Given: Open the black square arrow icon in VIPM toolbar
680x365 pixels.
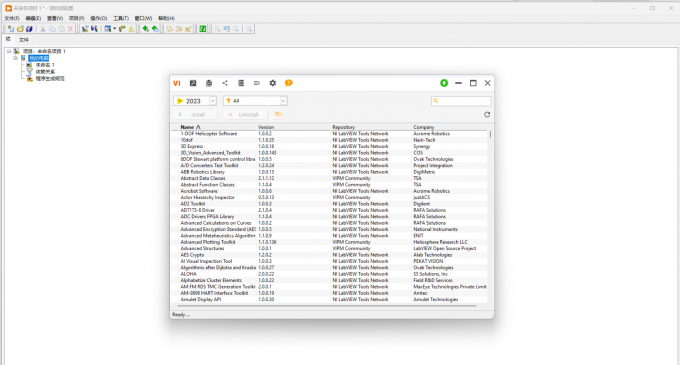Looking at the screenshot, I should coord(193,83).
